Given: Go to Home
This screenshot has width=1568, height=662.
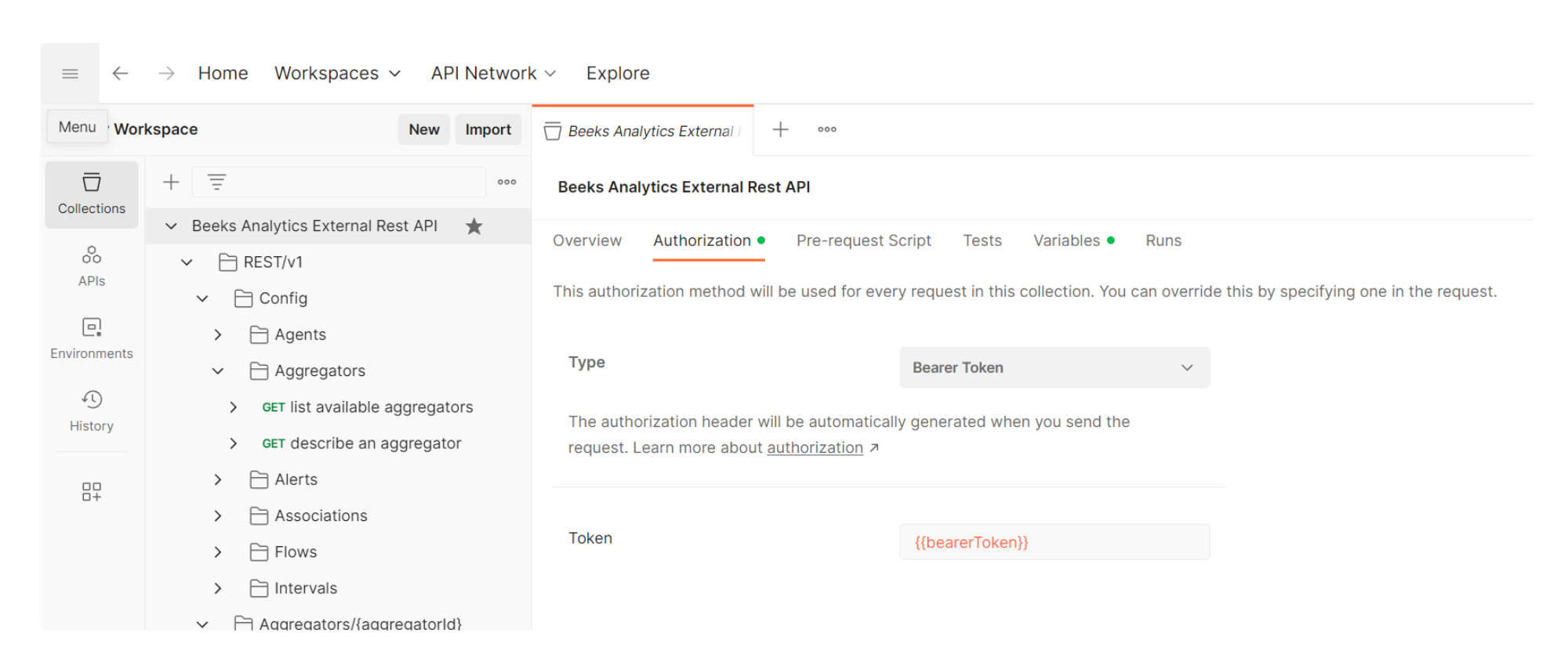Looking at the screenshot, I should [x=223, y=74].
